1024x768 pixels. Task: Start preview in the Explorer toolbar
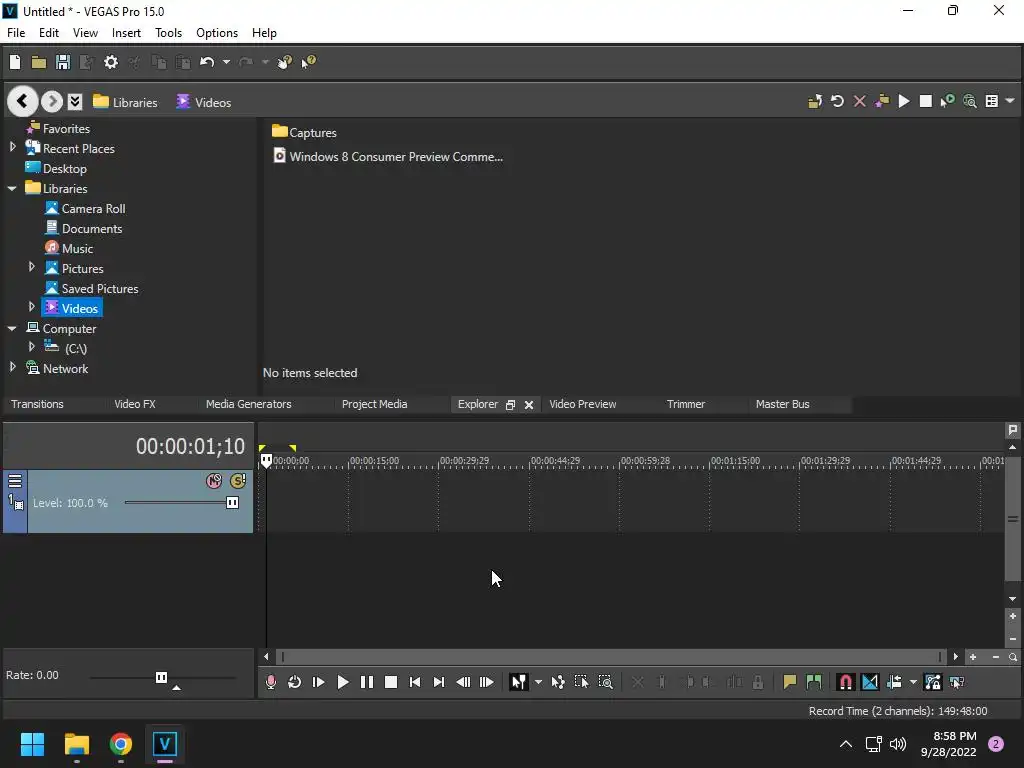point(904,101)
